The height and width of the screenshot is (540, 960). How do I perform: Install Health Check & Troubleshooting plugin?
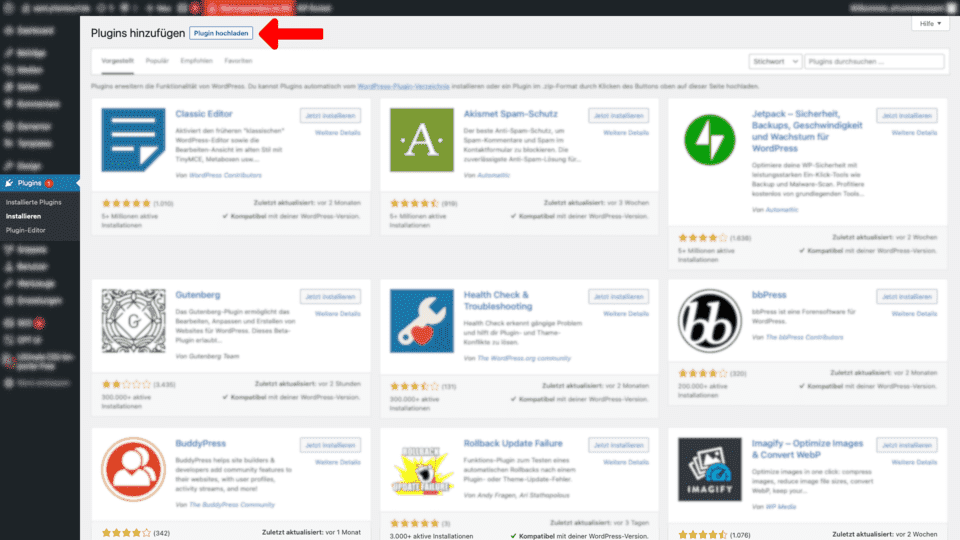pos(618,297)
